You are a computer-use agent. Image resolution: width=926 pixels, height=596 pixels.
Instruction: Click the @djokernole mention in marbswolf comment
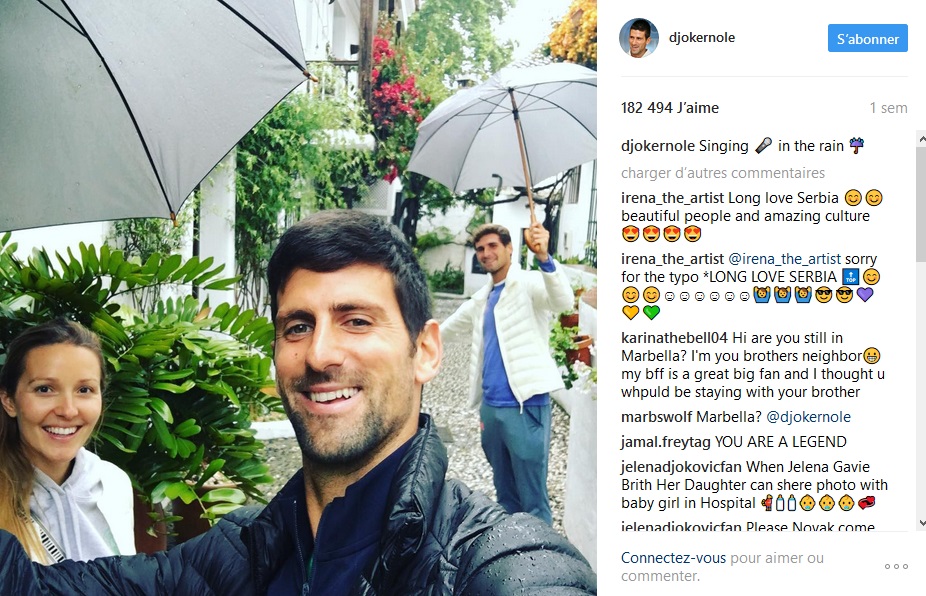(808, 417)
